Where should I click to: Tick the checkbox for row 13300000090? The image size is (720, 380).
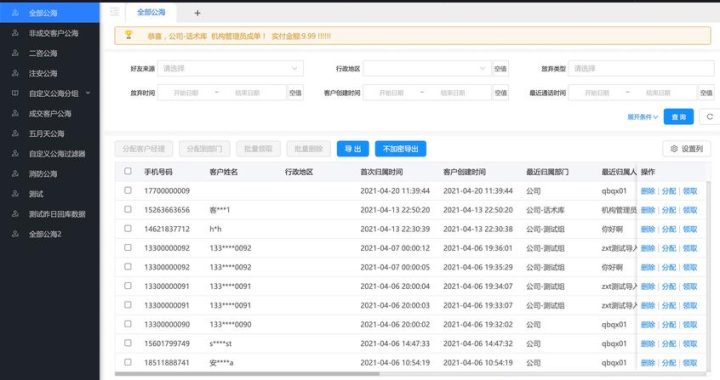[128, 324]
